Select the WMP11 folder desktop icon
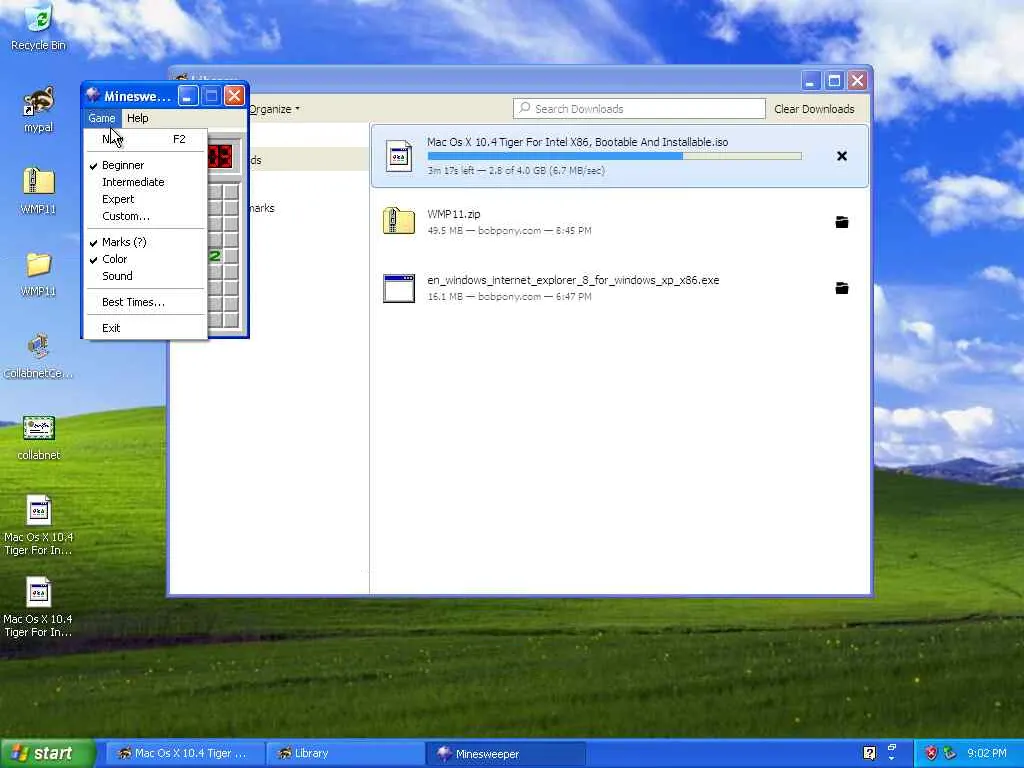This screenshot has width=1024, height=768. pos(39,272)
